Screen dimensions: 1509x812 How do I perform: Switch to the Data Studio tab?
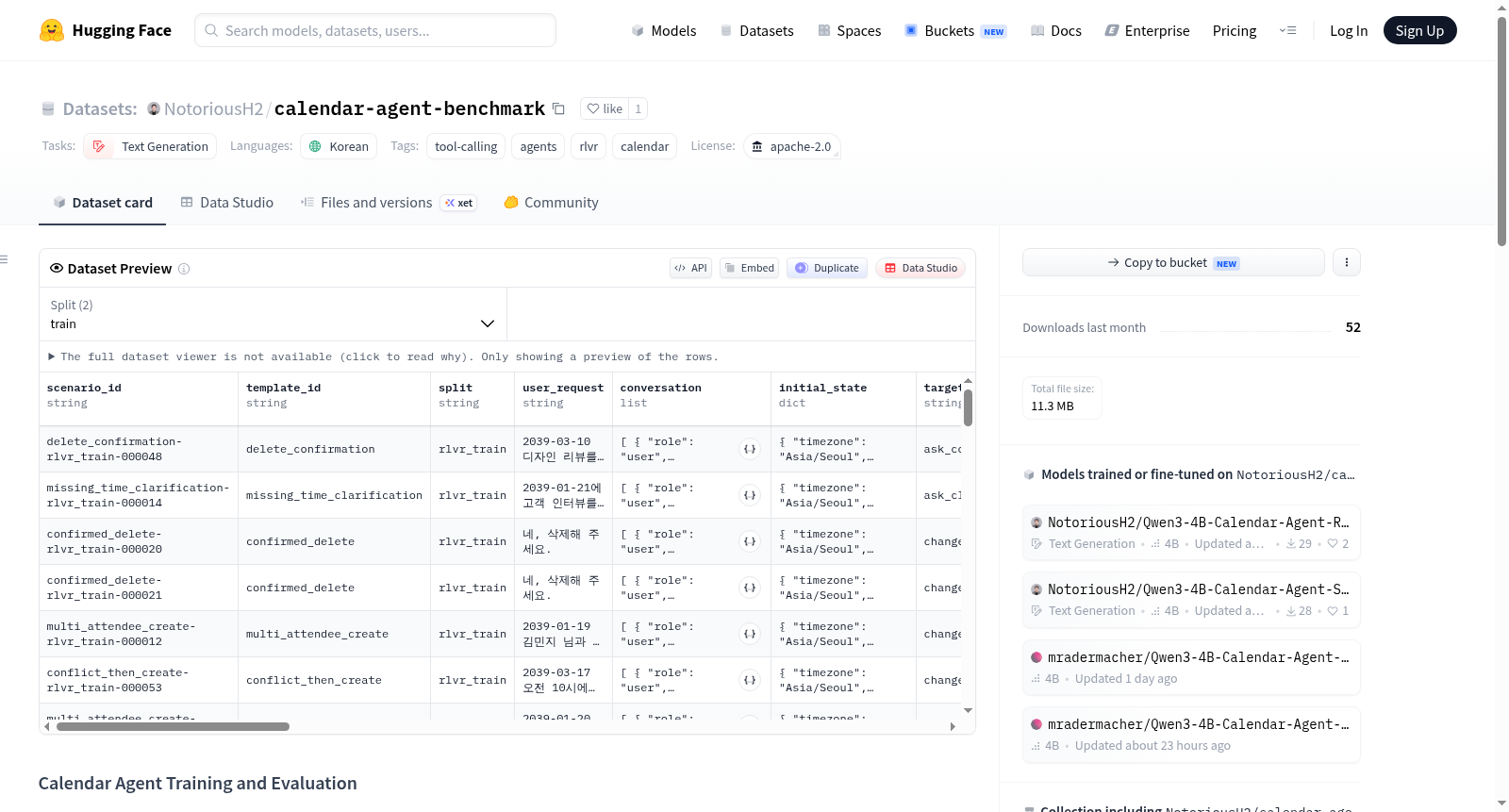pyautogui.click(x=227, y=203)
